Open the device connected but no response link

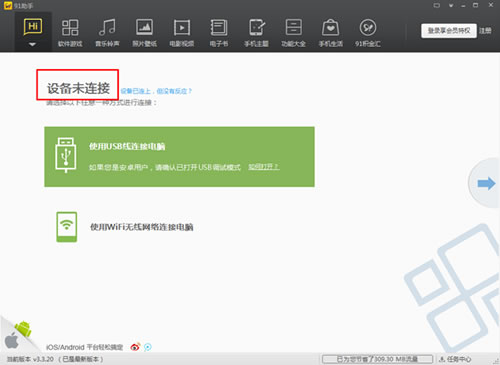tap(156, 91)
